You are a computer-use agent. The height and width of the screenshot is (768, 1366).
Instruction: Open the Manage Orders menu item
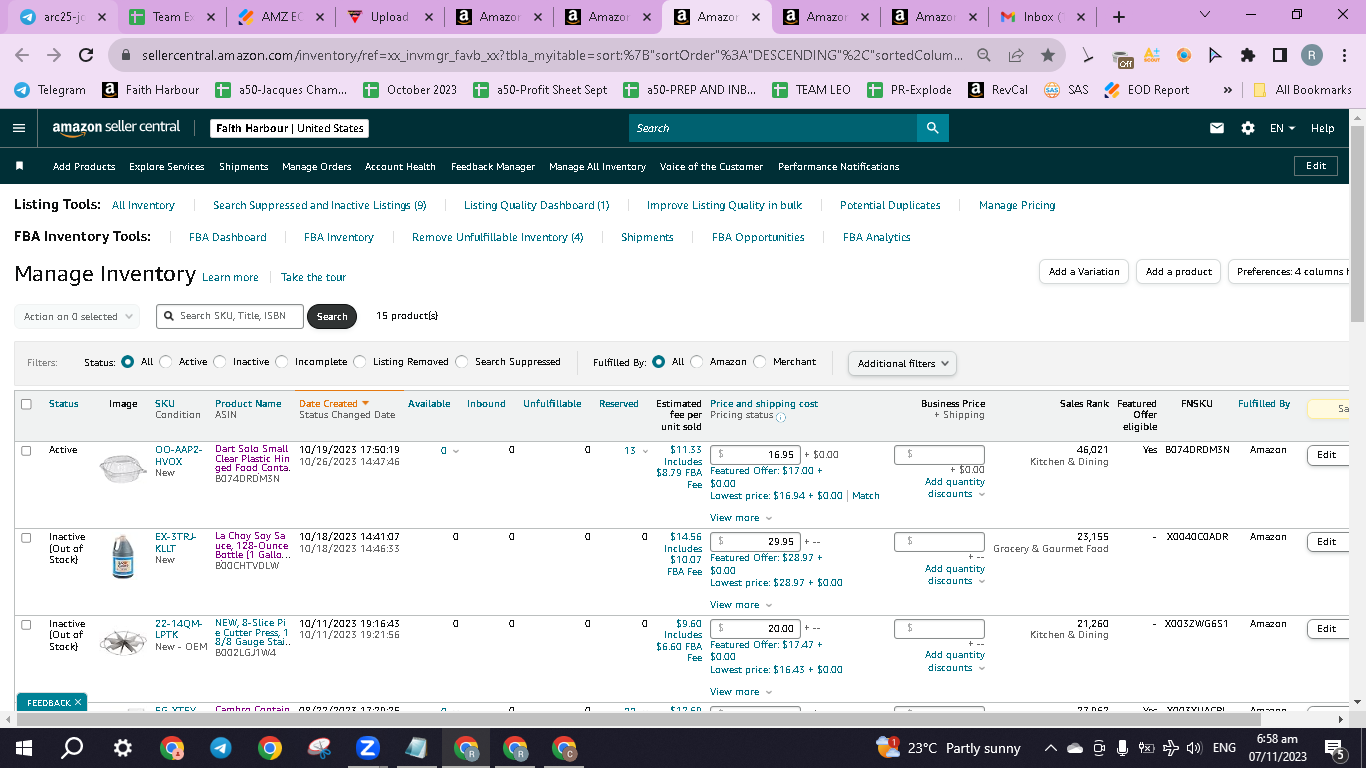click(x=317, y=166)
